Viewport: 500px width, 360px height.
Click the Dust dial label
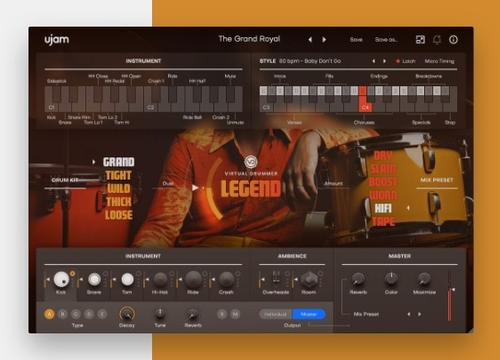168,184
